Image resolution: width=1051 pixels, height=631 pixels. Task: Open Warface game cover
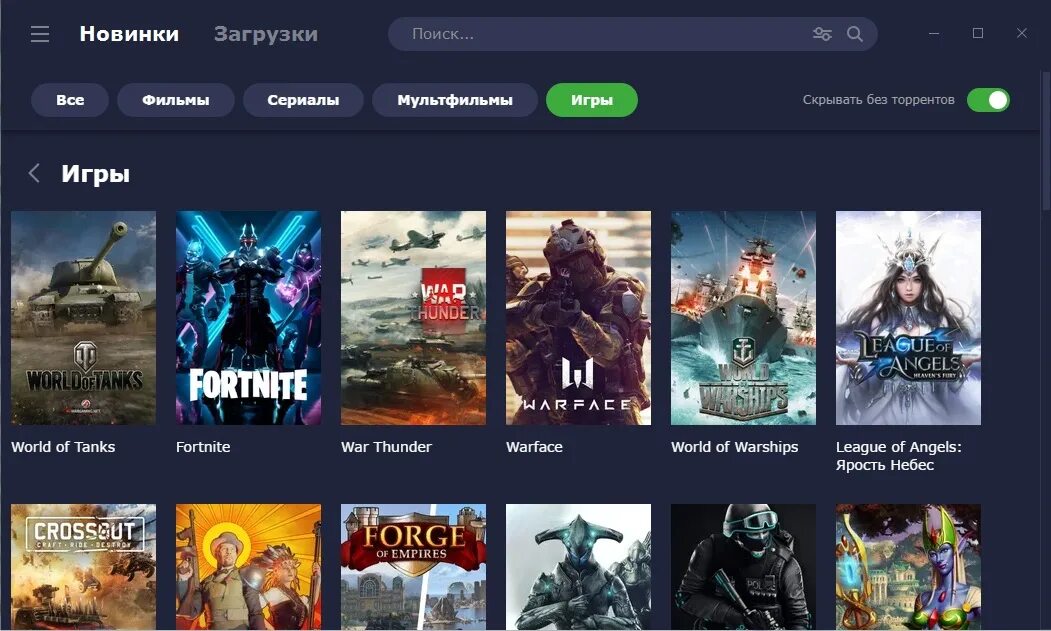(x=578, y=318)
